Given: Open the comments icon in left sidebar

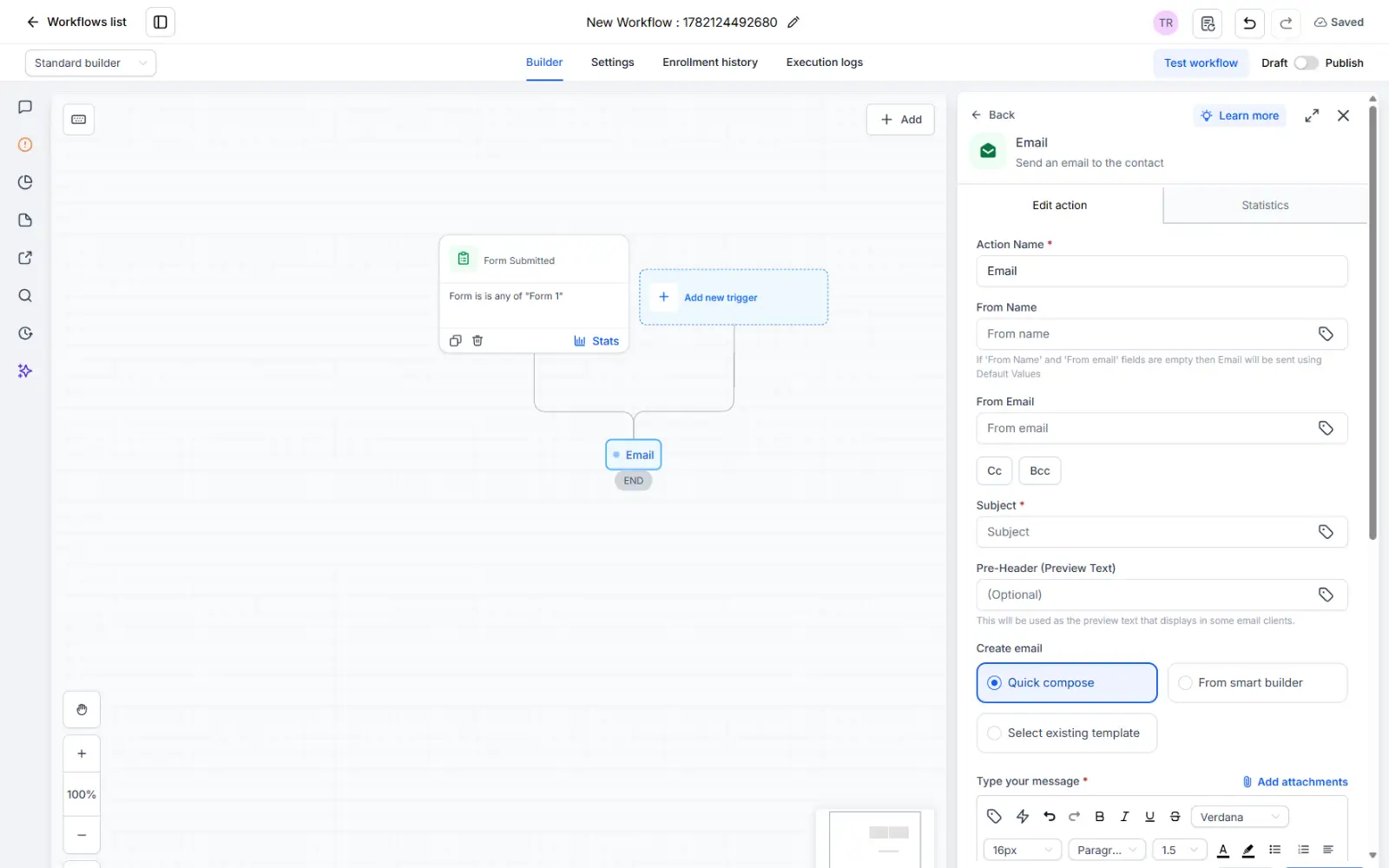Looking at the screenshot, I should [x=25, y=107].
